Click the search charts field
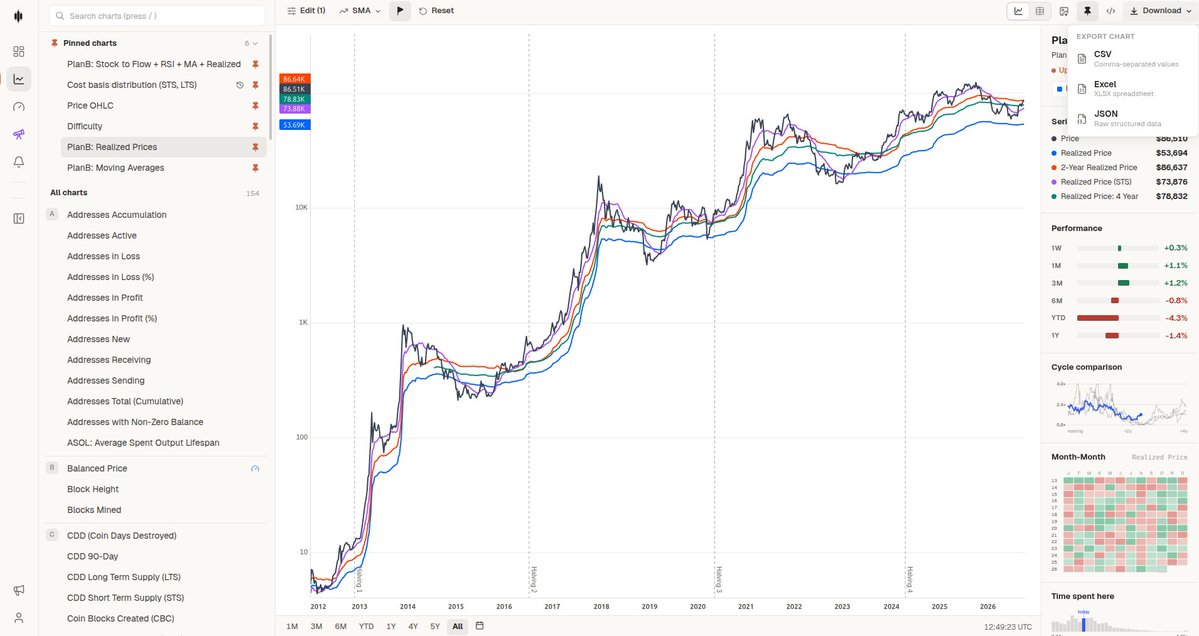Image resolution: width=1199 pixels, height=636 pixels. 158,15
